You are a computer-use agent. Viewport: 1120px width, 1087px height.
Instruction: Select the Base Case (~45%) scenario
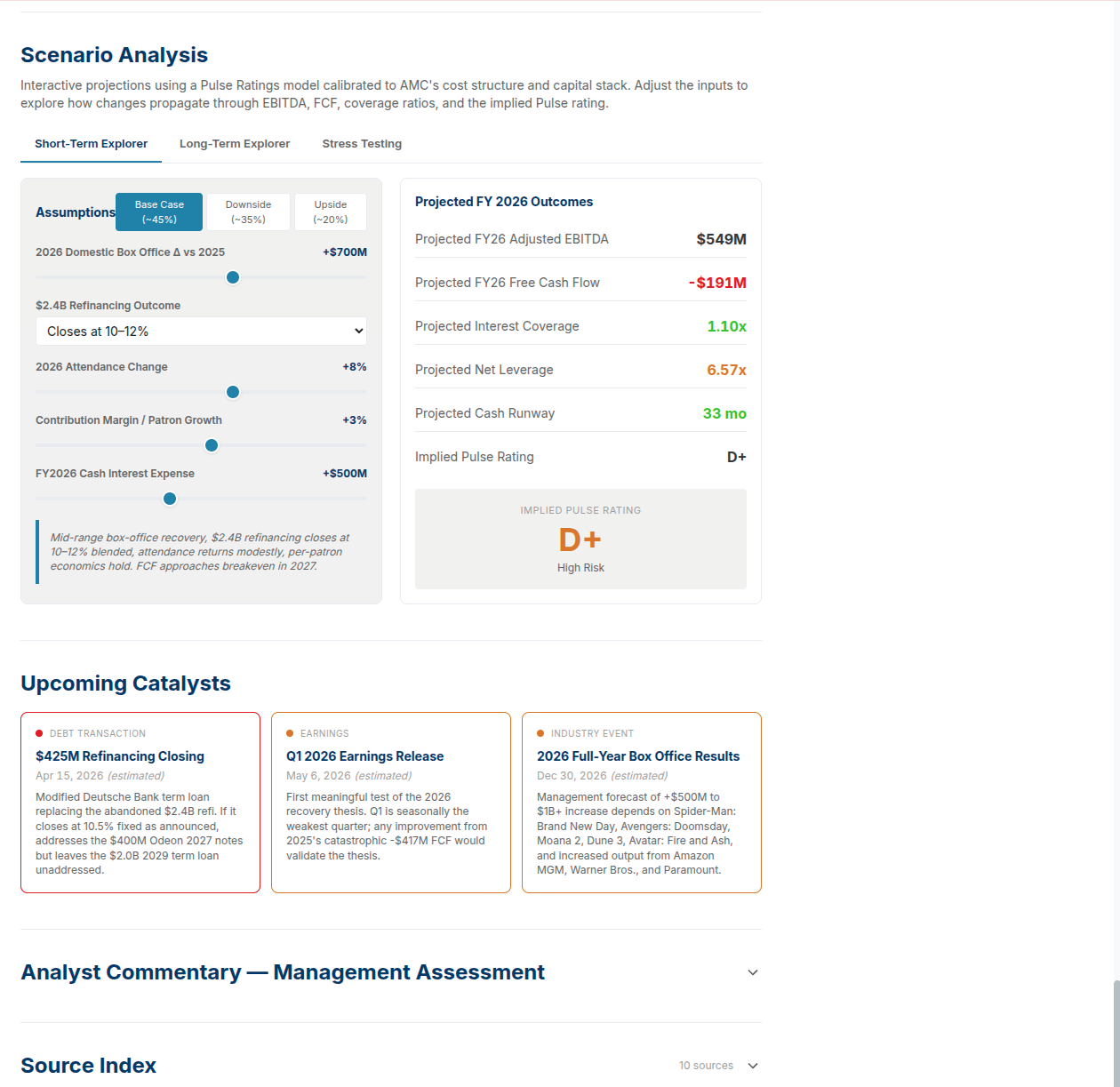[159, 212]
